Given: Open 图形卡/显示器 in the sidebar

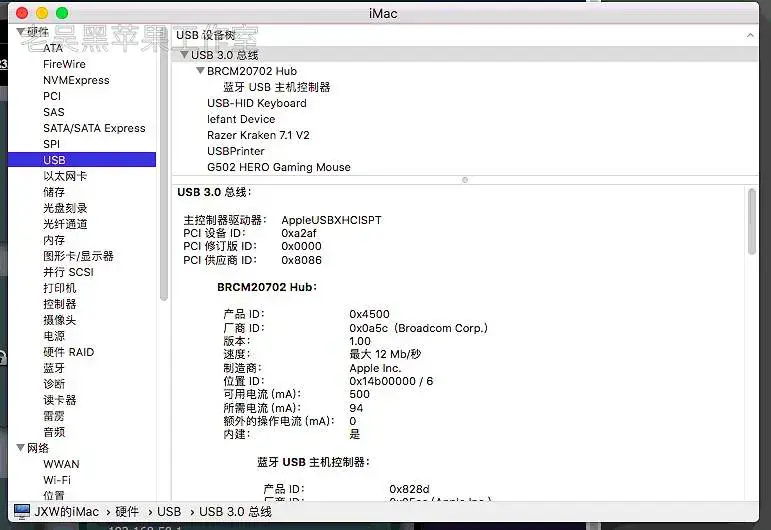Looking at the screenshot, I should coord(78,256).
